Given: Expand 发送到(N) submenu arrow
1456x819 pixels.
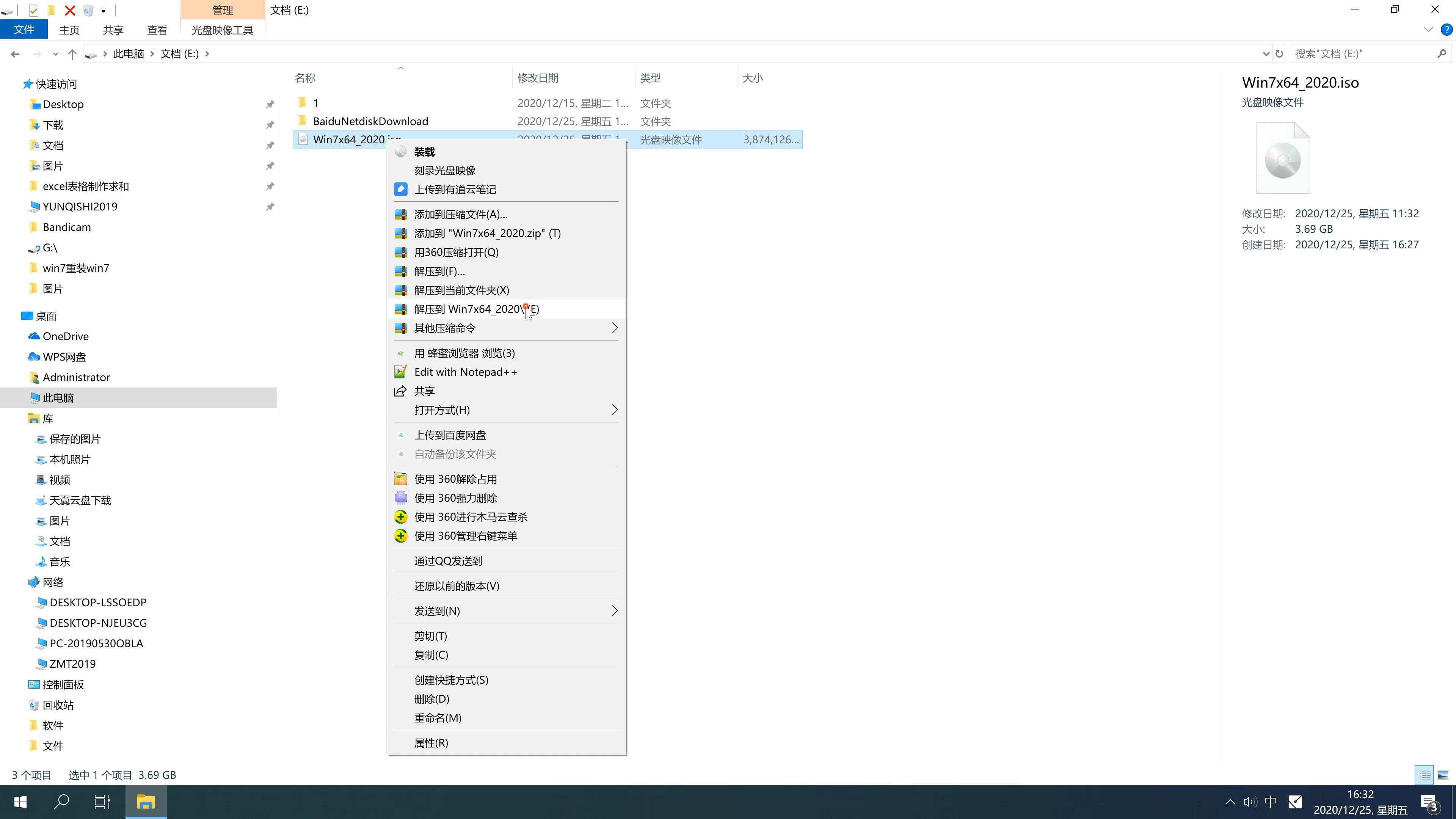Looking at the screenshot, I should 614,611.
